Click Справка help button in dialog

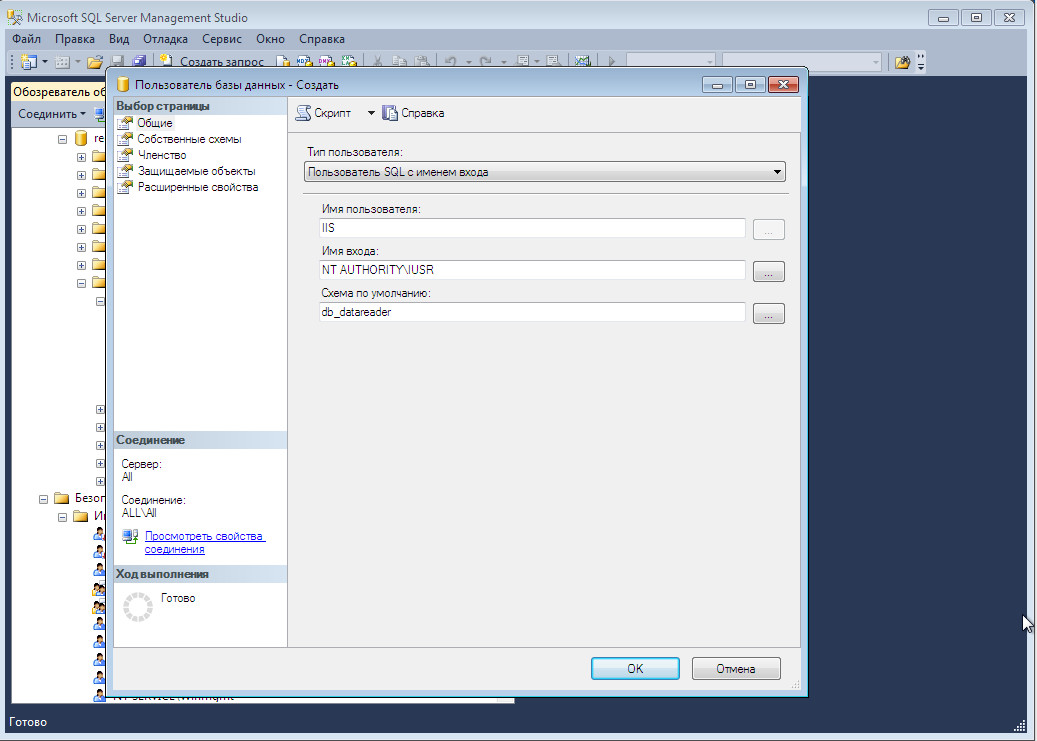413,113
